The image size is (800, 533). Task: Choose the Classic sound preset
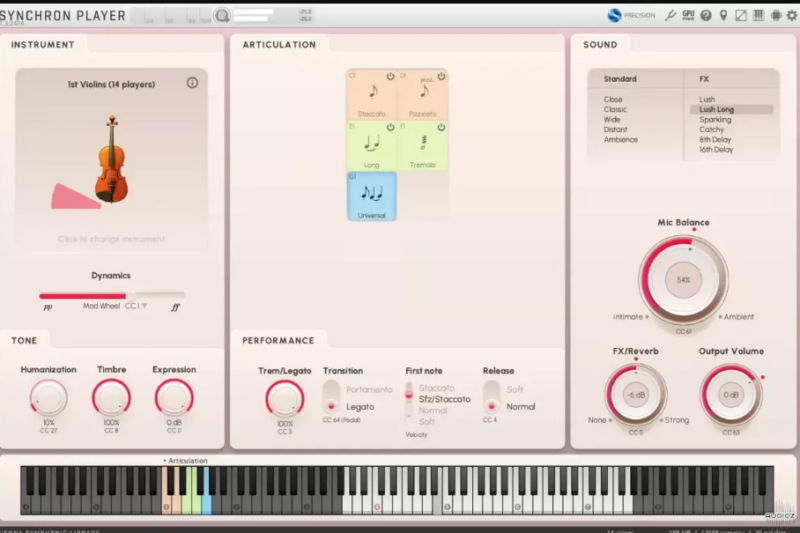tap(615, 109)
